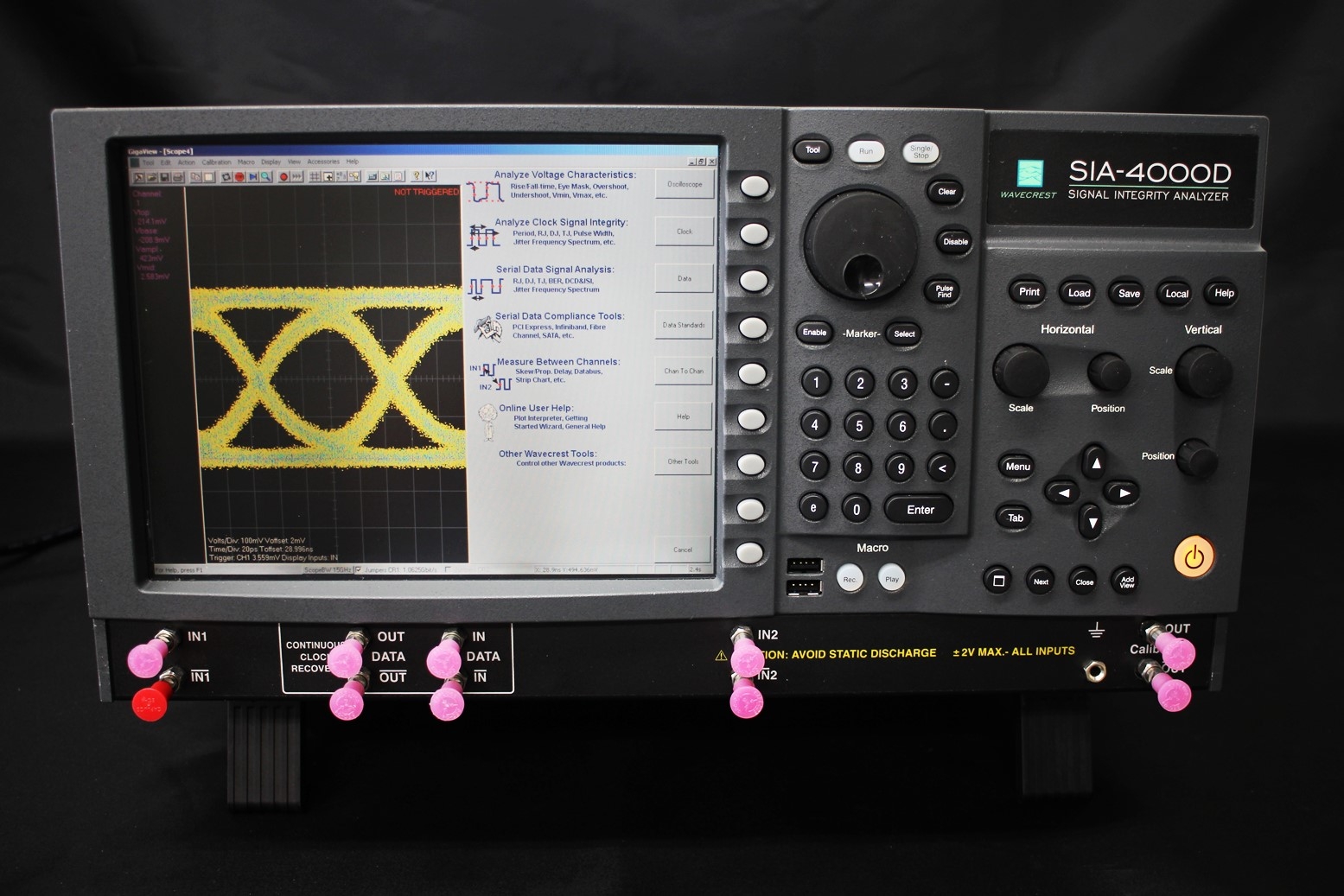Viewport: 1344px width, 896px height.
Task: Click the on-screen Oscilloscope button
Action: 685,184
